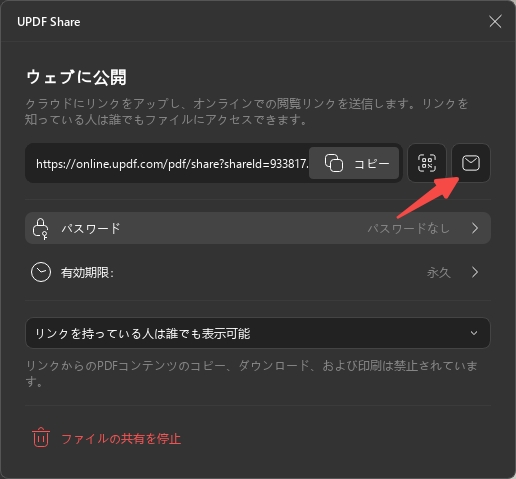This screenshot has height=479, width=516.
Task: Click the 有効期限 label
Action: pos(87,273)
